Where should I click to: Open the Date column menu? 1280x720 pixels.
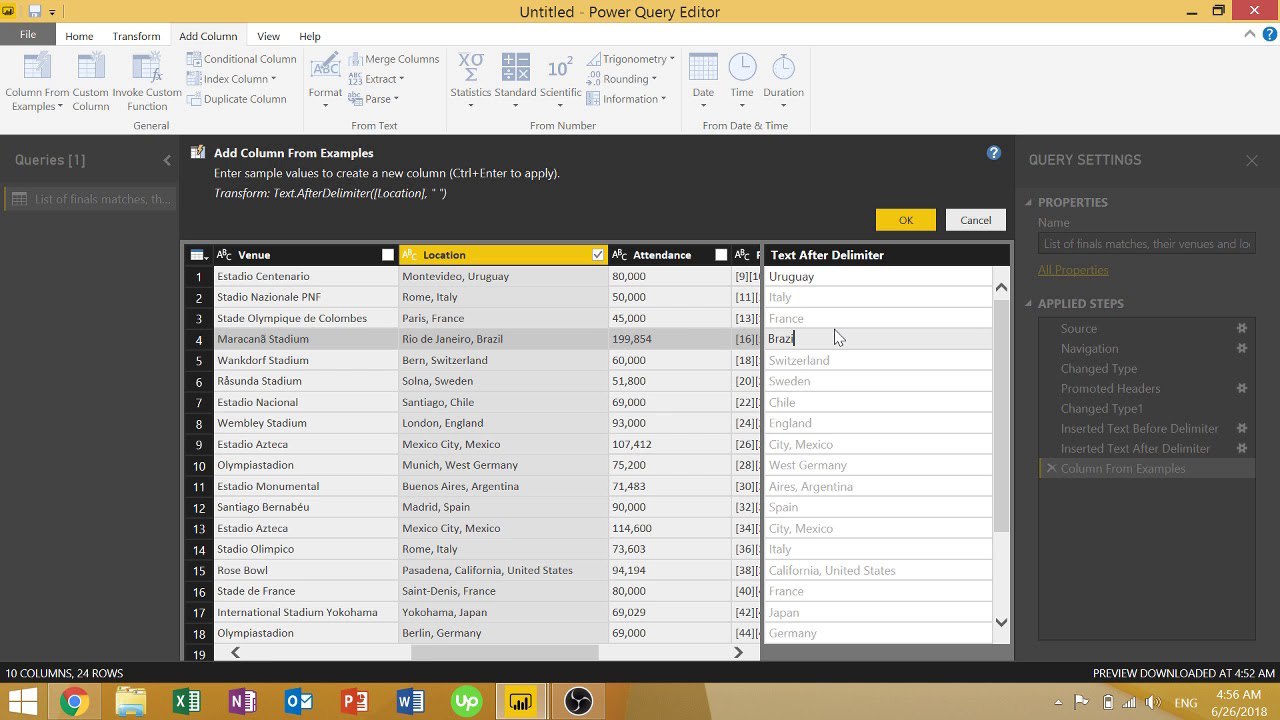703,81
